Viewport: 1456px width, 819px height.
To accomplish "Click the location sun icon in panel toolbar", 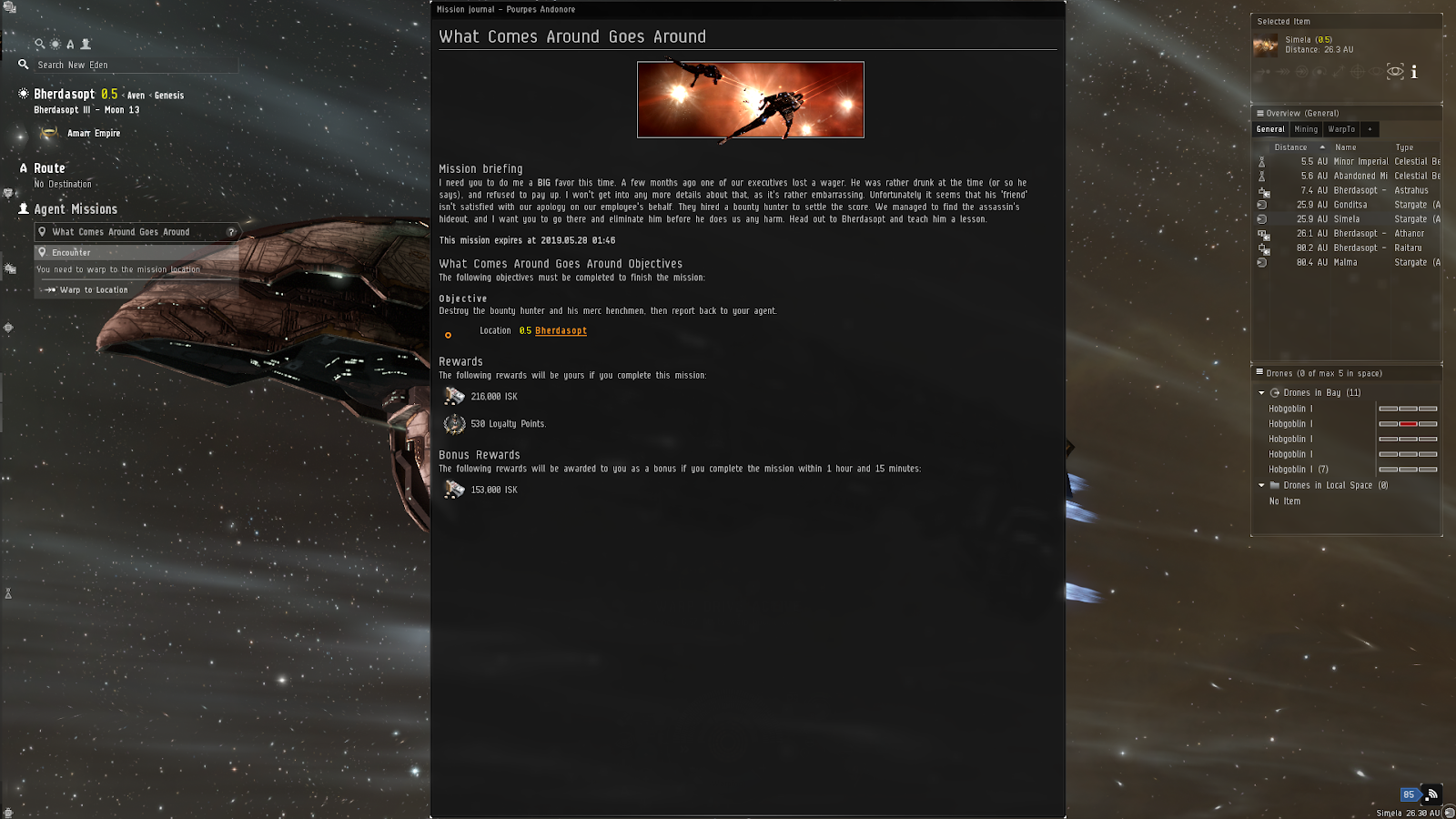I will tap(56, 44).
